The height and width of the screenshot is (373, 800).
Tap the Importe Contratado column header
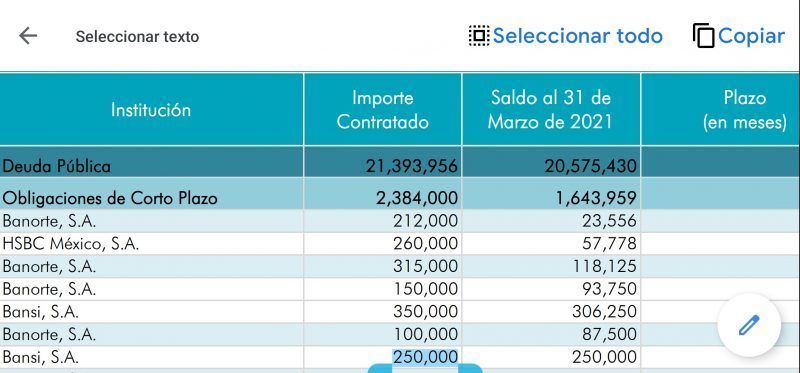tap(383, 110)
